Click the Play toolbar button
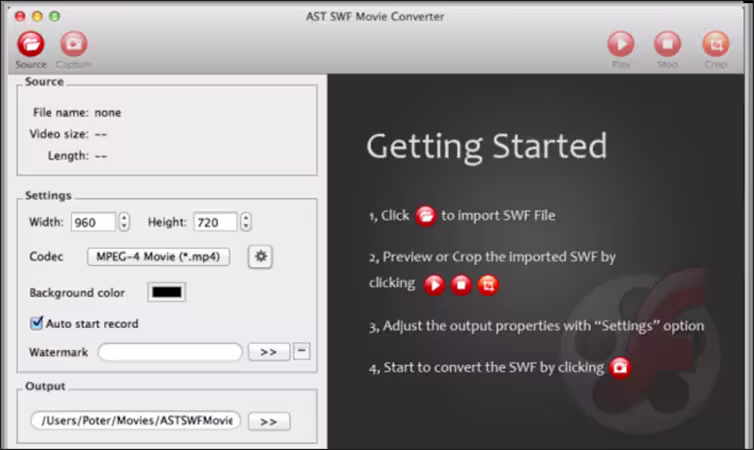This screenshot has height=450, width=754. coord(621,44)
